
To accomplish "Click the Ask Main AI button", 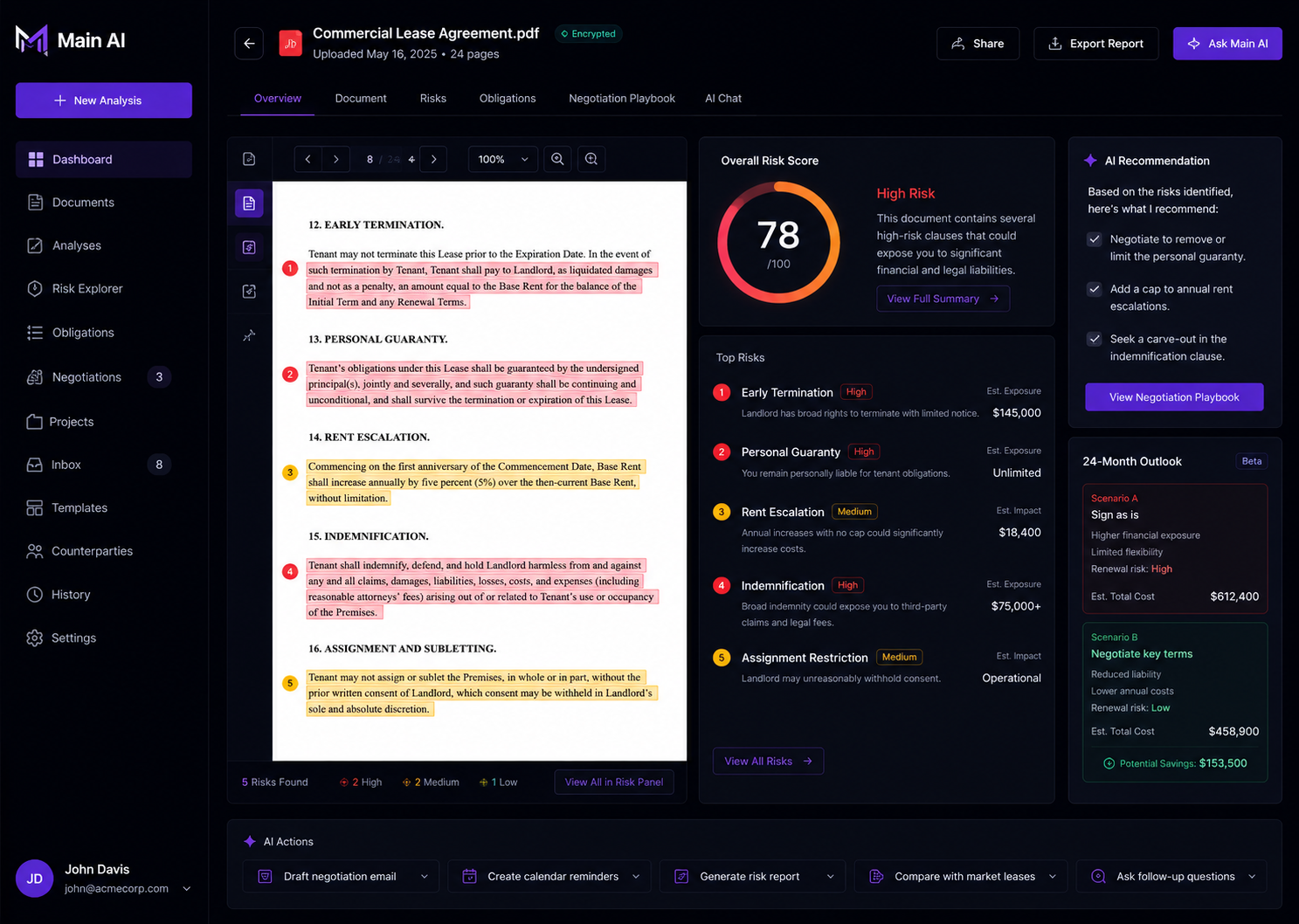I will point(1227,44).
